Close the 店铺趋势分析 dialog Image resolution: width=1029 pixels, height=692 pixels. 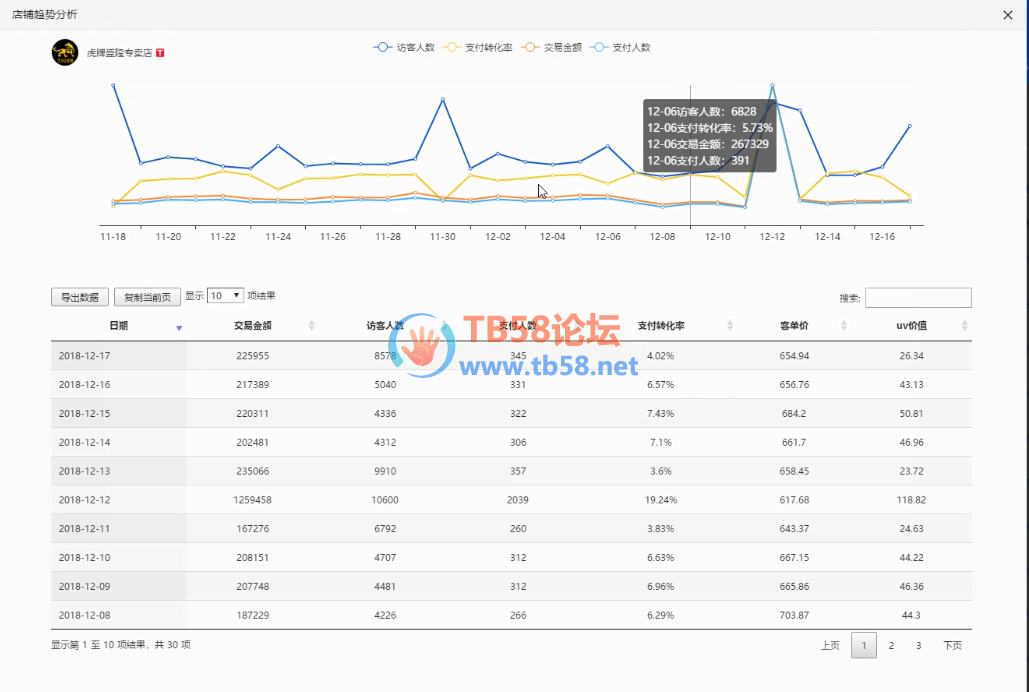pos(1006,15)
